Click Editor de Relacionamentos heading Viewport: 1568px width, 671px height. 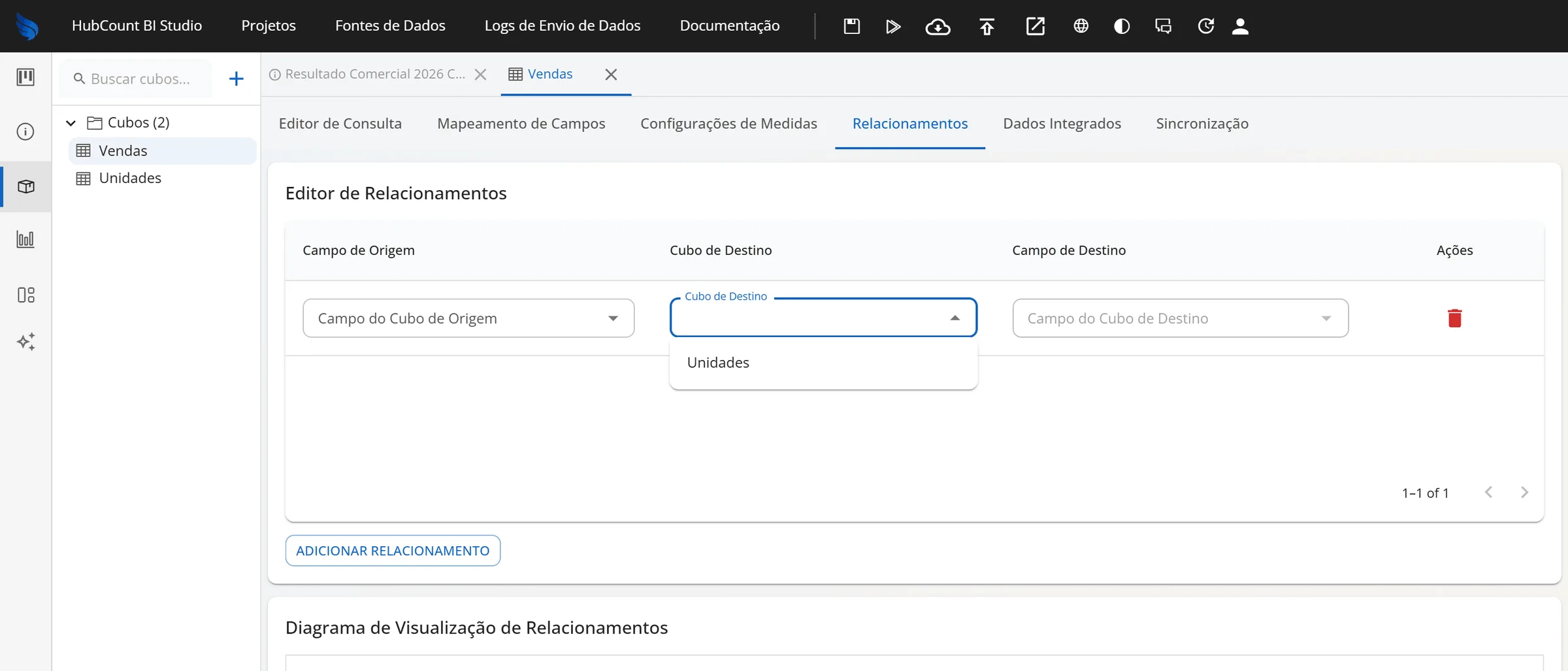pyautogui.click(x=396, y=193)
